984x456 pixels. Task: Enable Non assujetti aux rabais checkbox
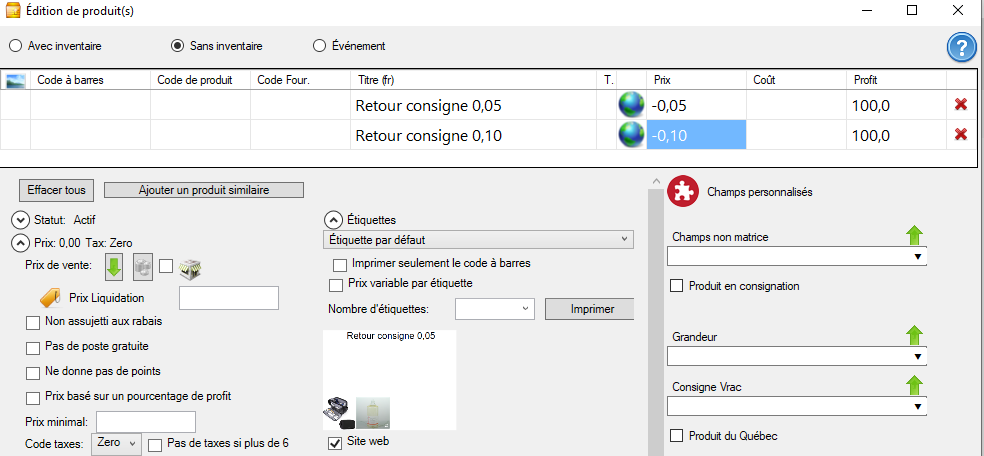[x=33, y=323]
